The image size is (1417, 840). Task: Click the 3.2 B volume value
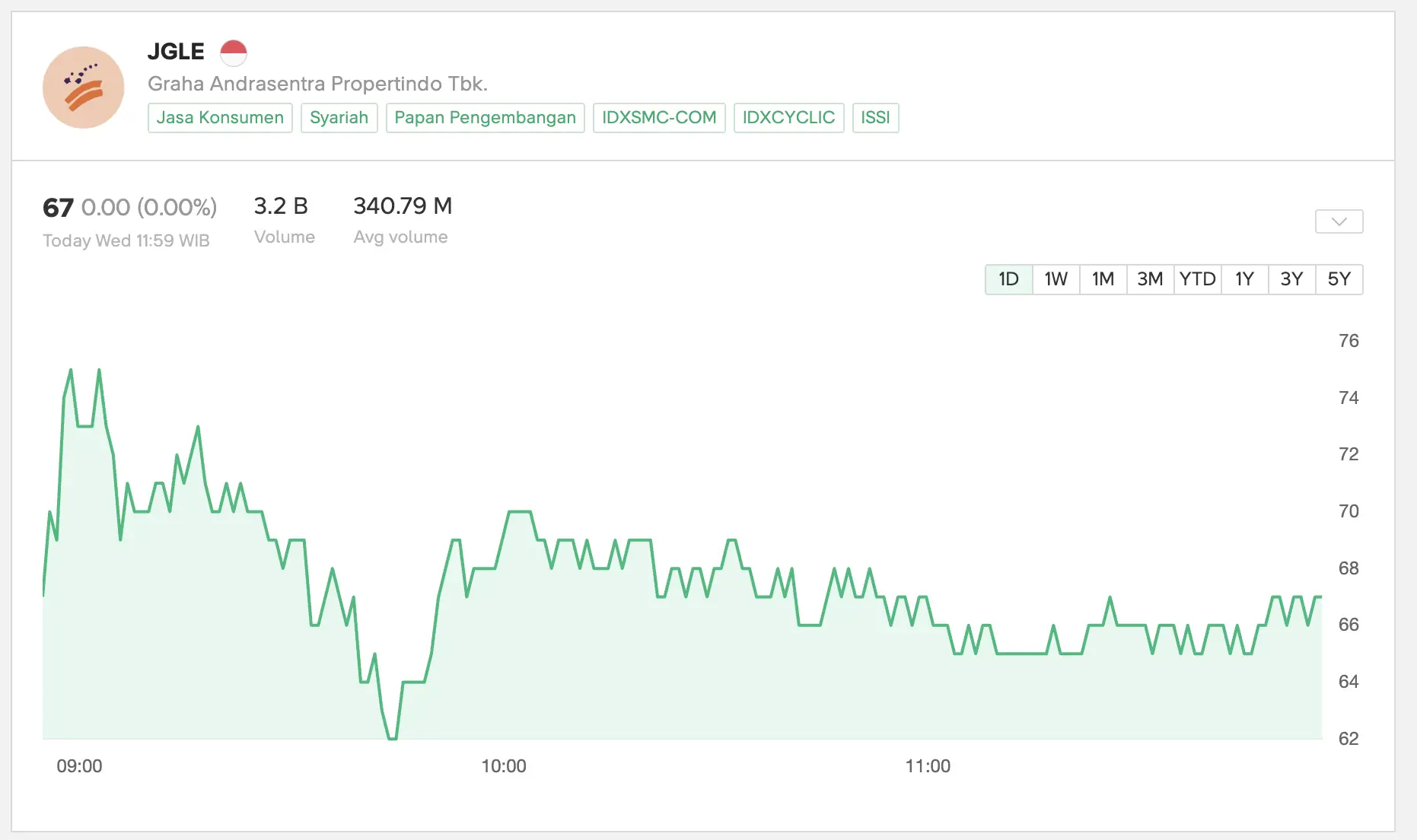[x=281, y=206]
